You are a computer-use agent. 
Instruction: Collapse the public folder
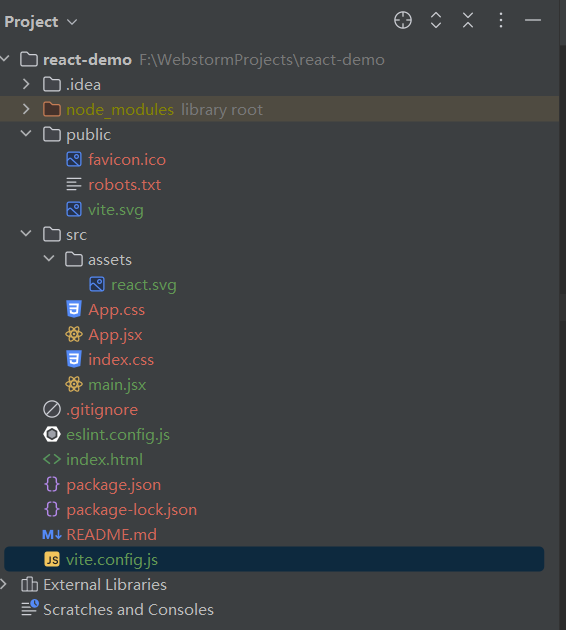coord(26,133)
